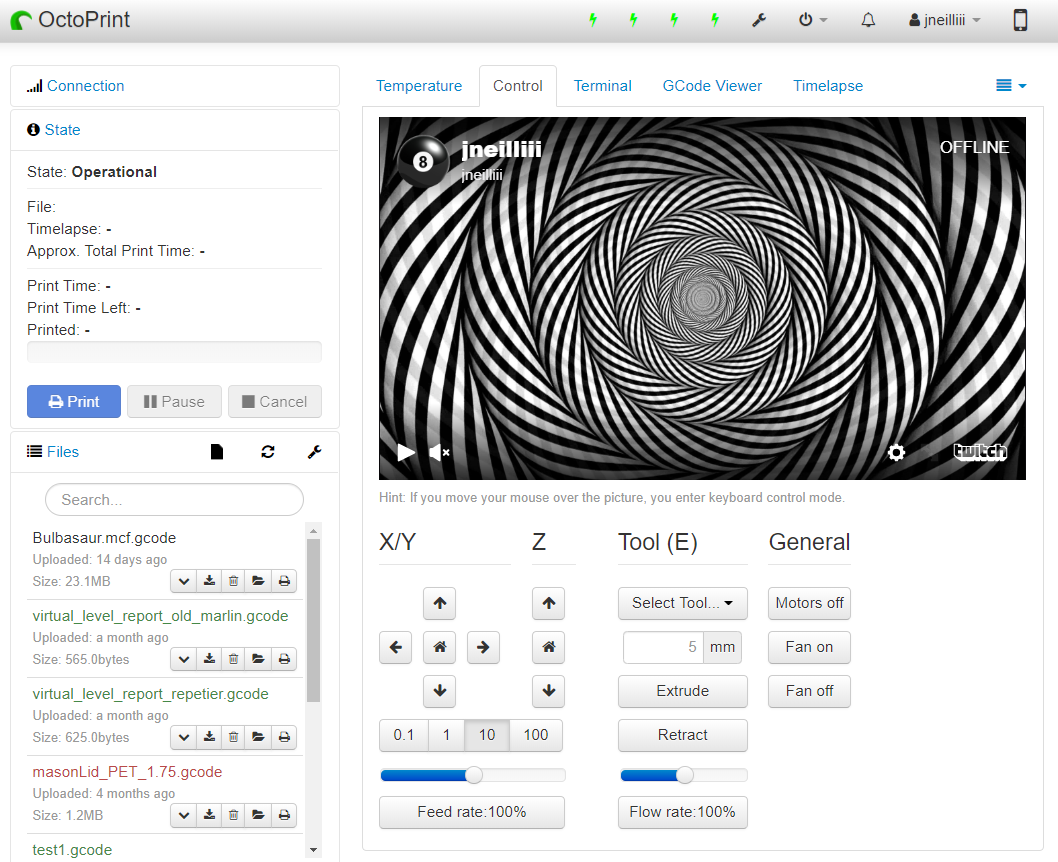Play the Twitch stream
Viewport: 1058px width, 862px height.
[406, 452]
